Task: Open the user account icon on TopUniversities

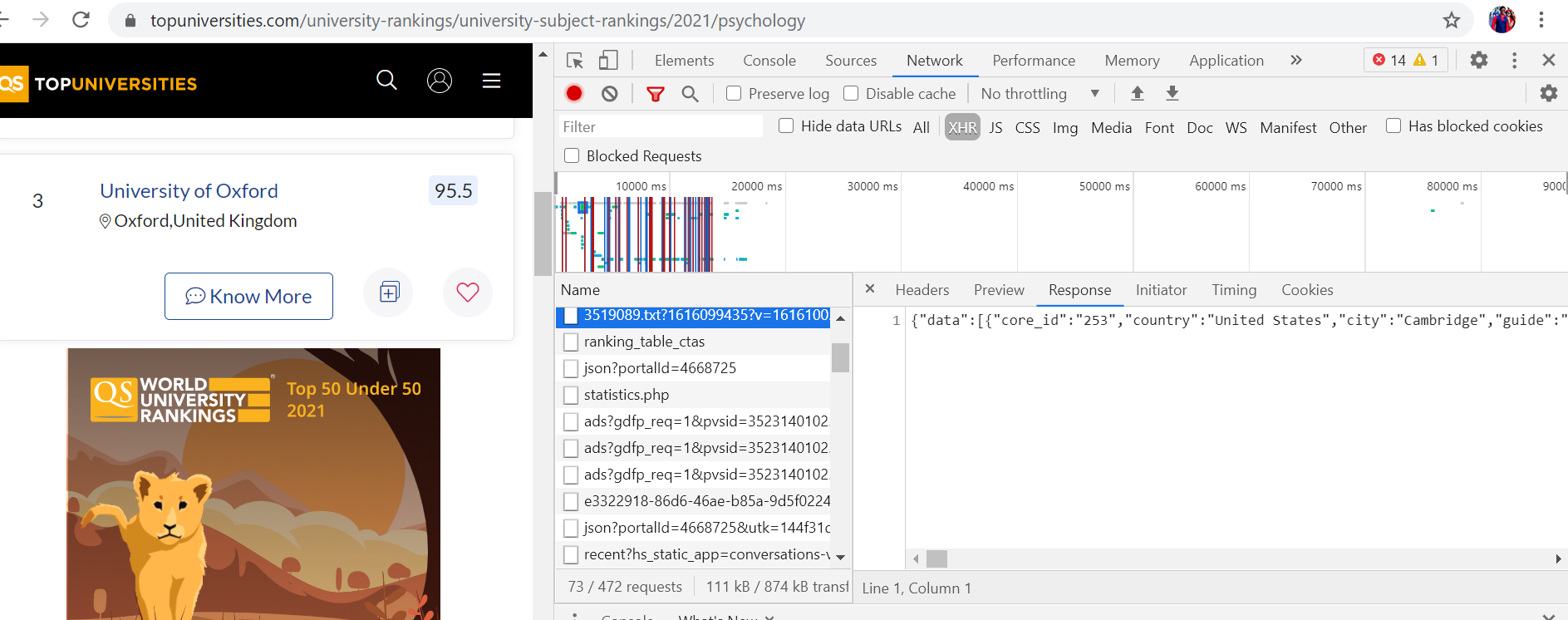Action: tap(440, 80)
